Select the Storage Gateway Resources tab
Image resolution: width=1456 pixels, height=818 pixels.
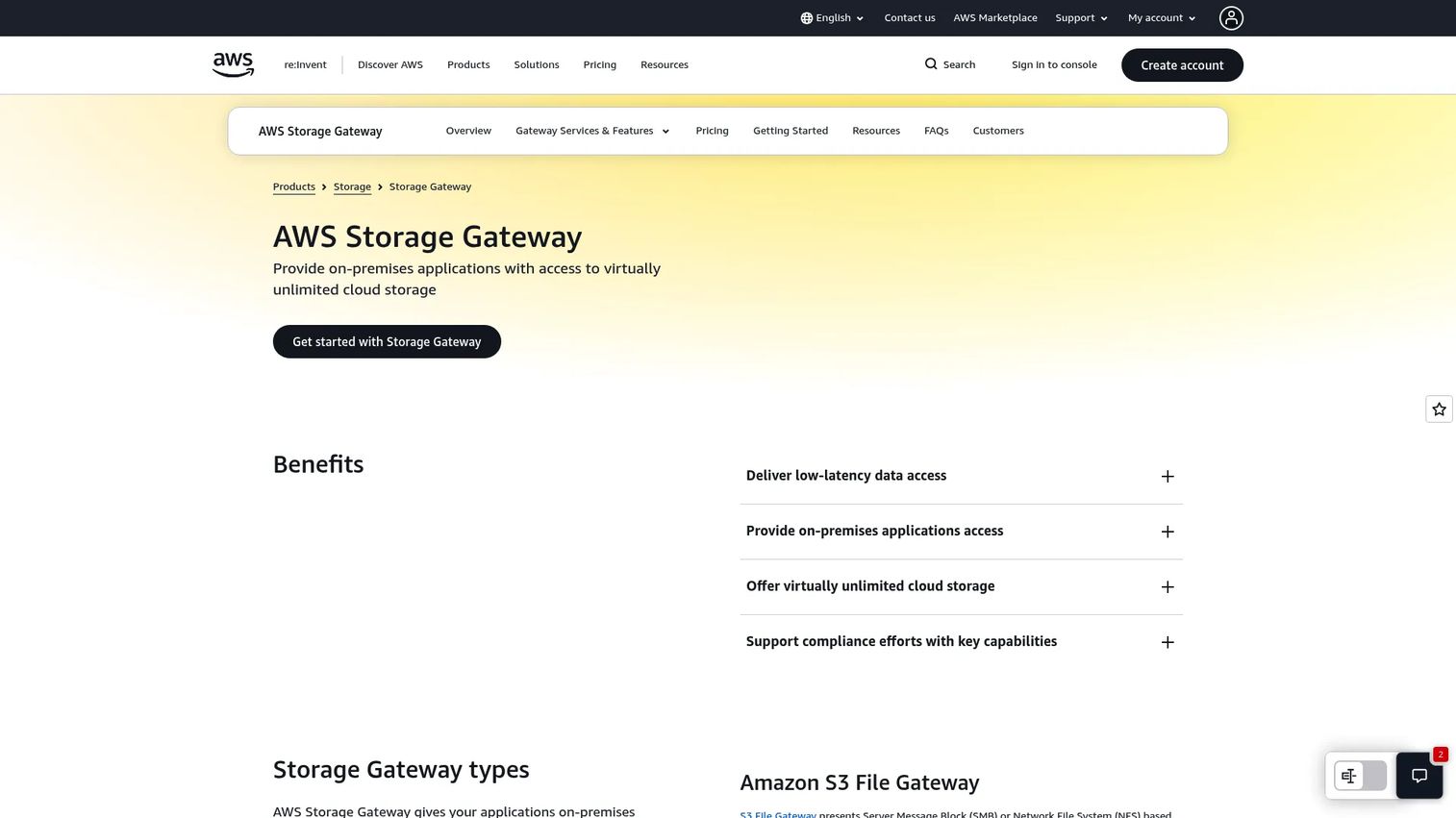(x=876, y=131)
